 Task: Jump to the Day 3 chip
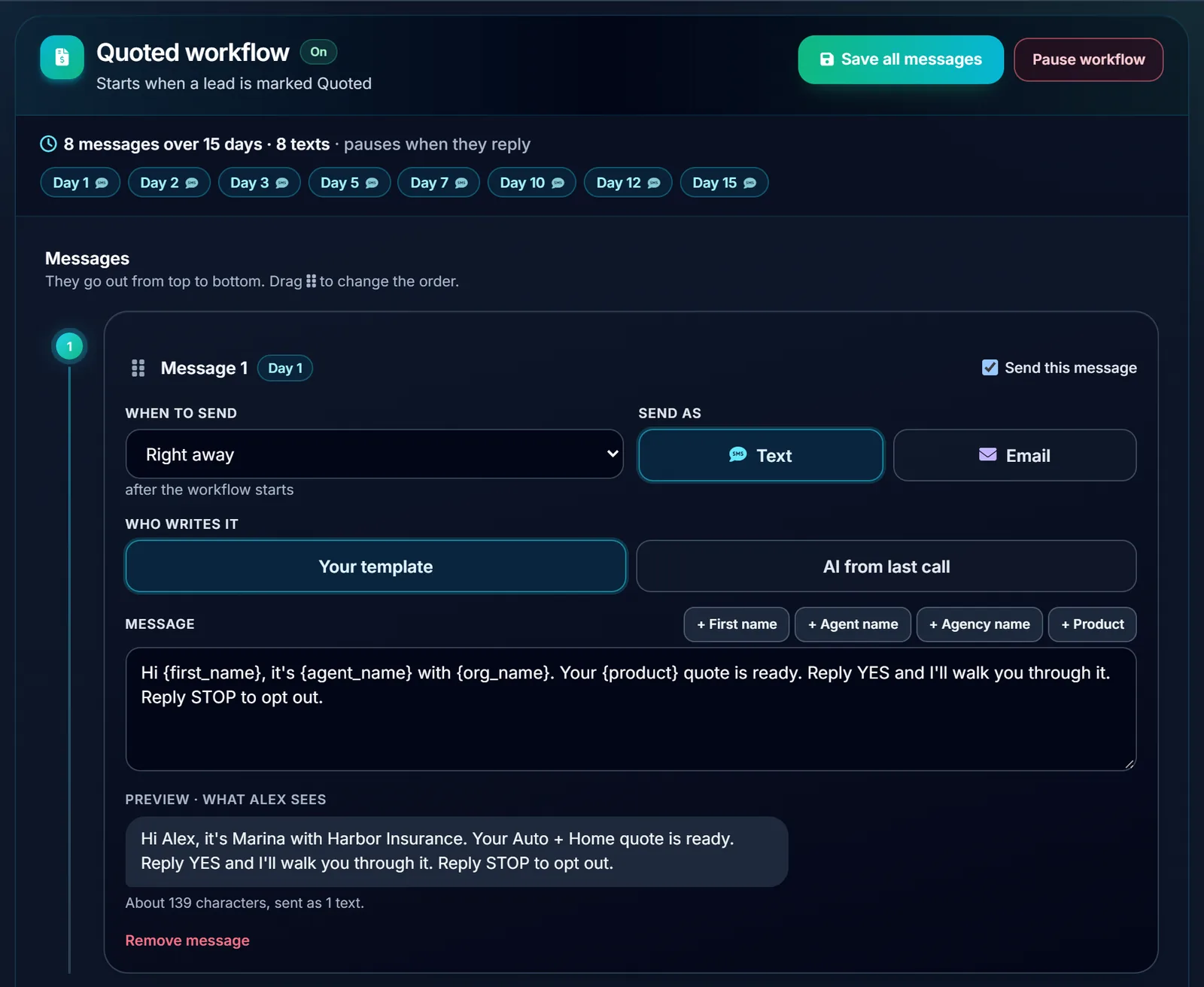tap(260, 183)
